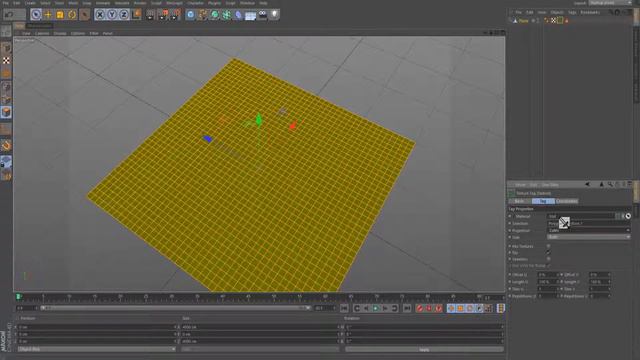
Task: Click the Render to Picture Viewer icon
Action: pyautogui.click(x=163, y=15)
